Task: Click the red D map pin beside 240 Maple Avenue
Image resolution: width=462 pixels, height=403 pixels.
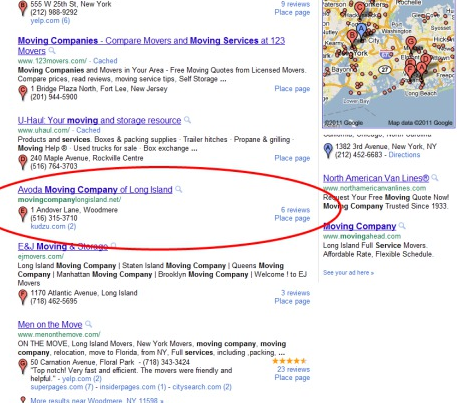Action: click(23, 162)
